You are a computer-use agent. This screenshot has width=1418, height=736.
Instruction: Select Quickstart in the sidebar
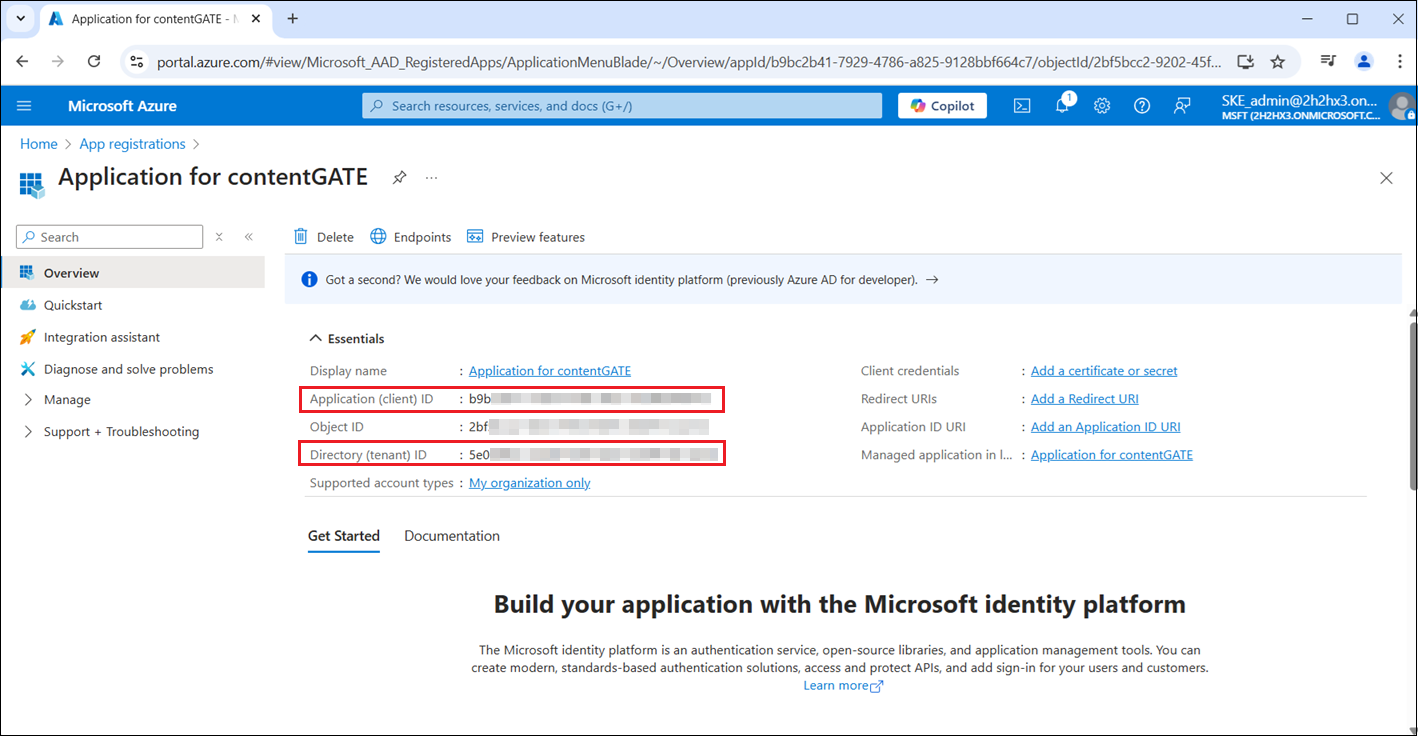(73, 305)
